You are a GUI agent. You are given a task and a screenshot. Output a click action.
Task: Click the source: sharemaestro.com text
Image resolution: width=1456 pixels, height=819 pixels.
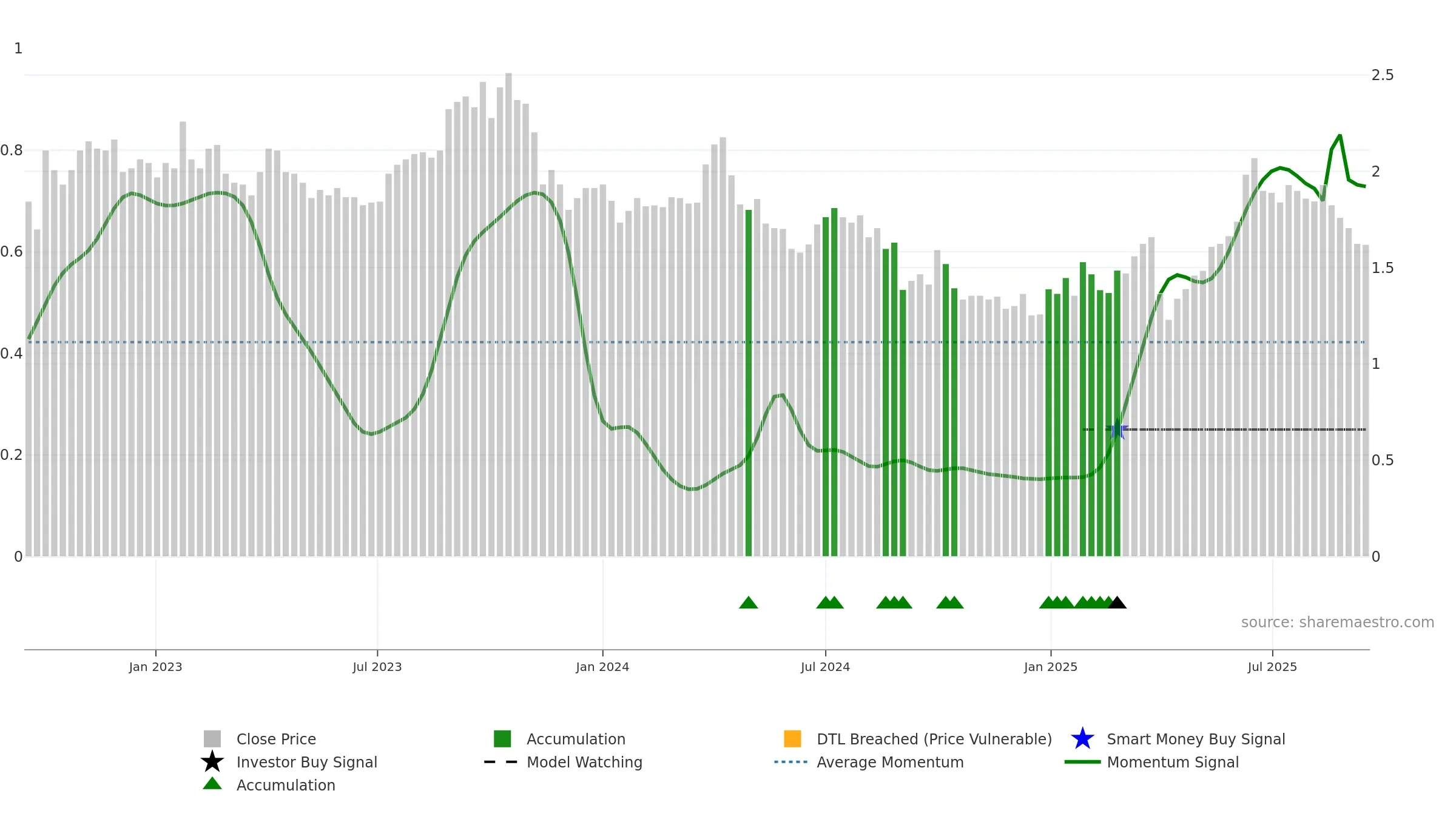coord(1338,622)
